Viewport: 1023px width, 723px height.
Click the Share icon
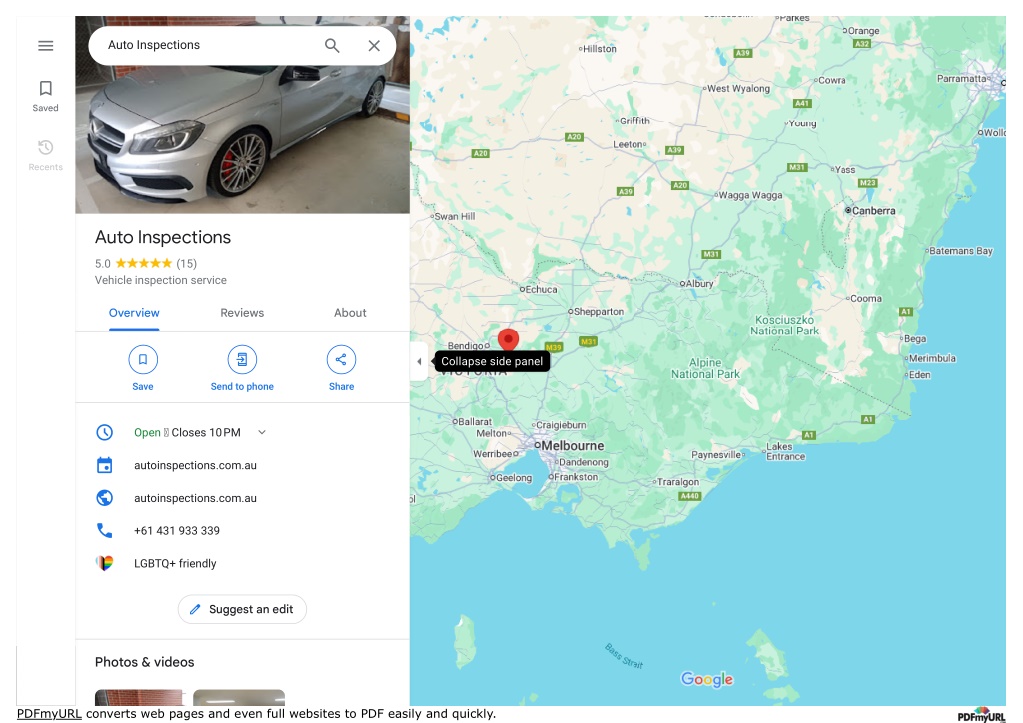[x=341, y=360]
